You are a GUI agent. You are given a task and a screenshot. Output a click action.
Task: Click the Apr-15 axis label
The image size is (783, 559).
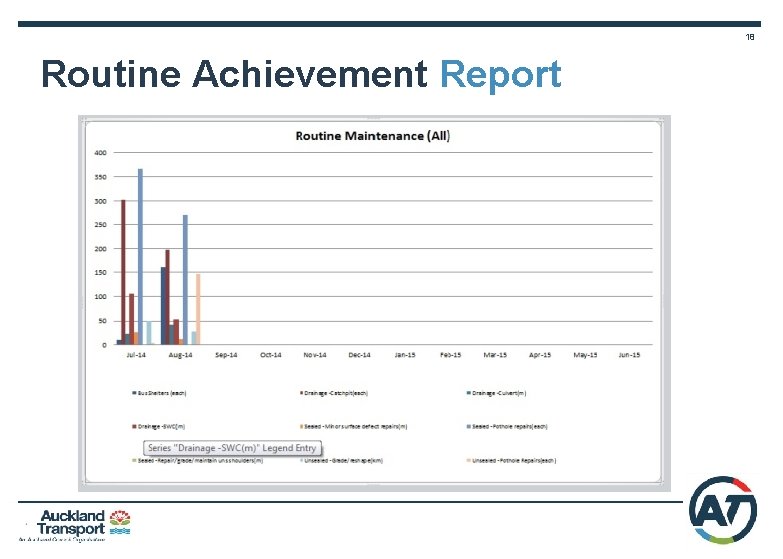tap(540, 355)
